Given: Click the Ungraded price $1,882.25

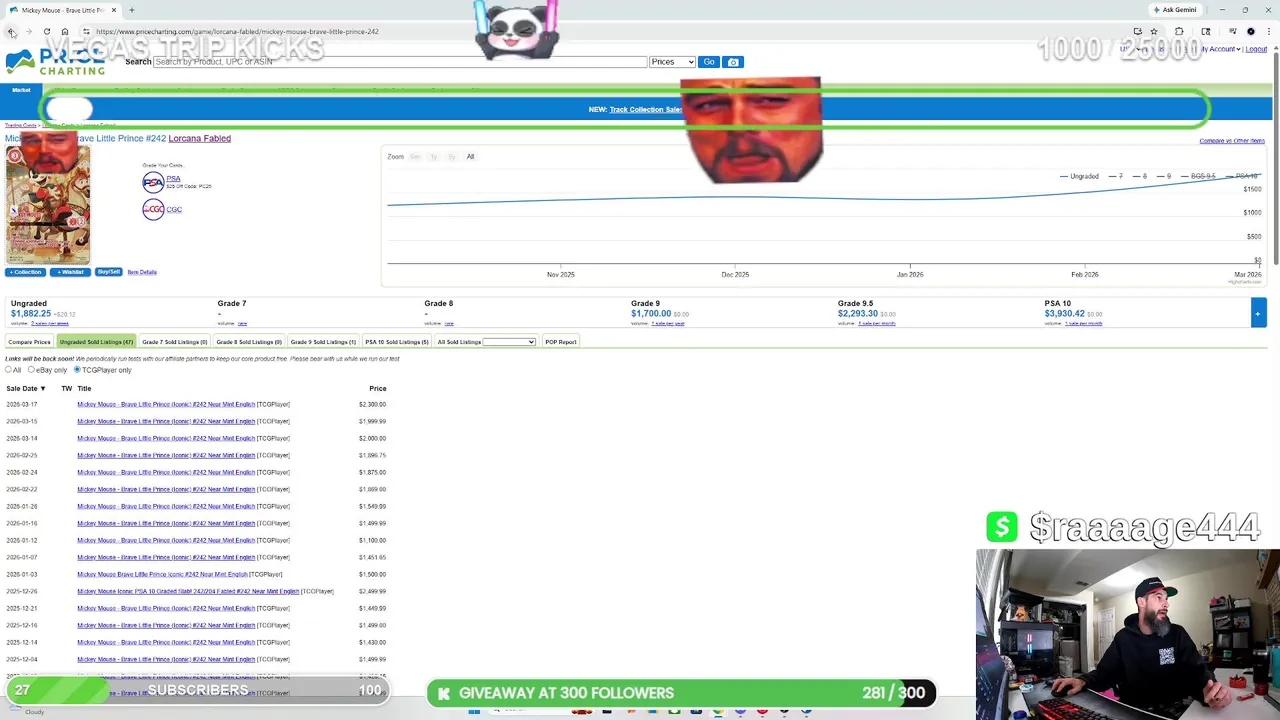Looking at the screenshot, I should click(30, 313).
